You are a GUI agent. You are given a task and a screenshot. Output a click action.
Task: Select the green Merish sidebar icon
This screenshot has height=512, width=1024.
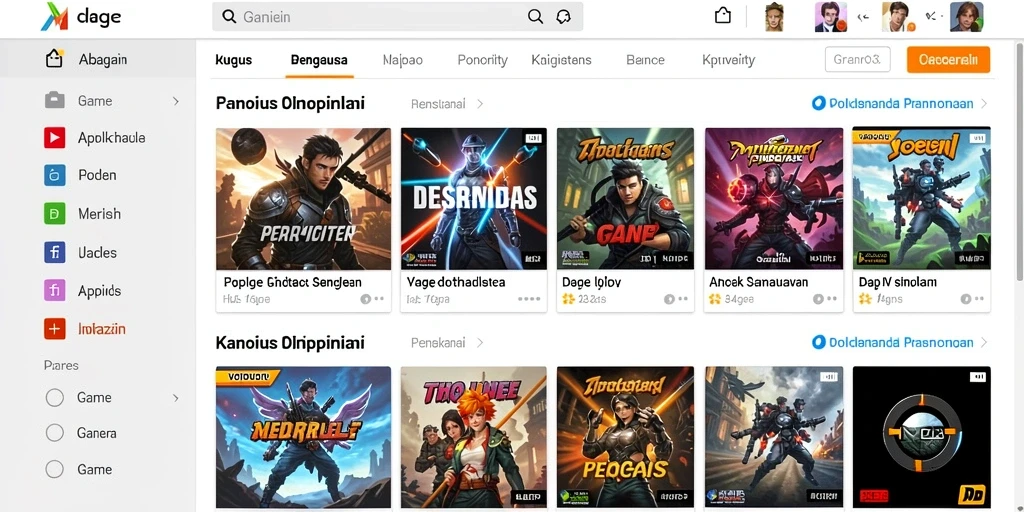tap(55, 214)
